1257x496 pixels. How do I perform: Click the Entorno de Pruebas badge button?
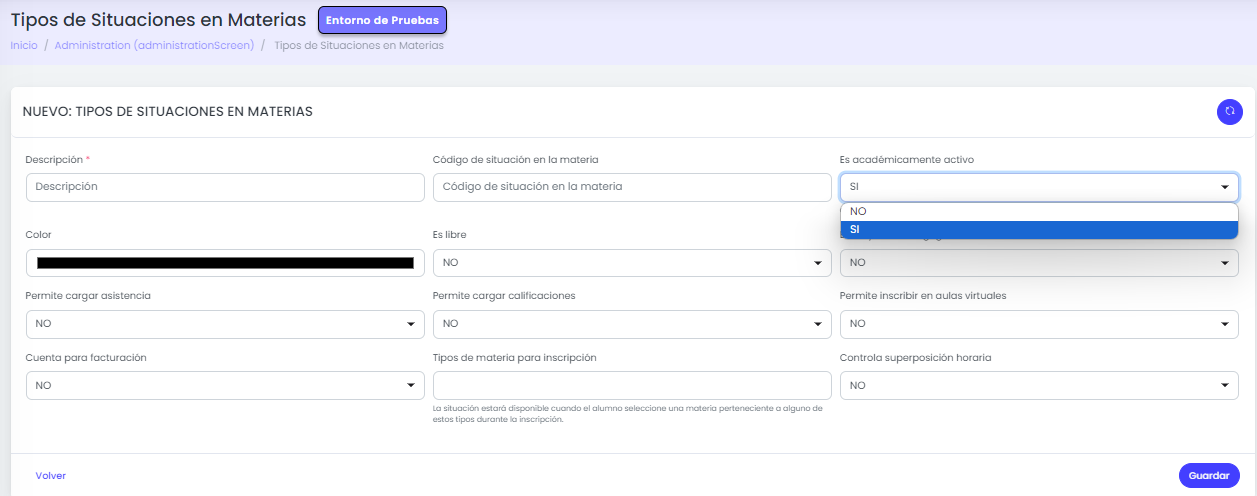click(x=383, y=20)
